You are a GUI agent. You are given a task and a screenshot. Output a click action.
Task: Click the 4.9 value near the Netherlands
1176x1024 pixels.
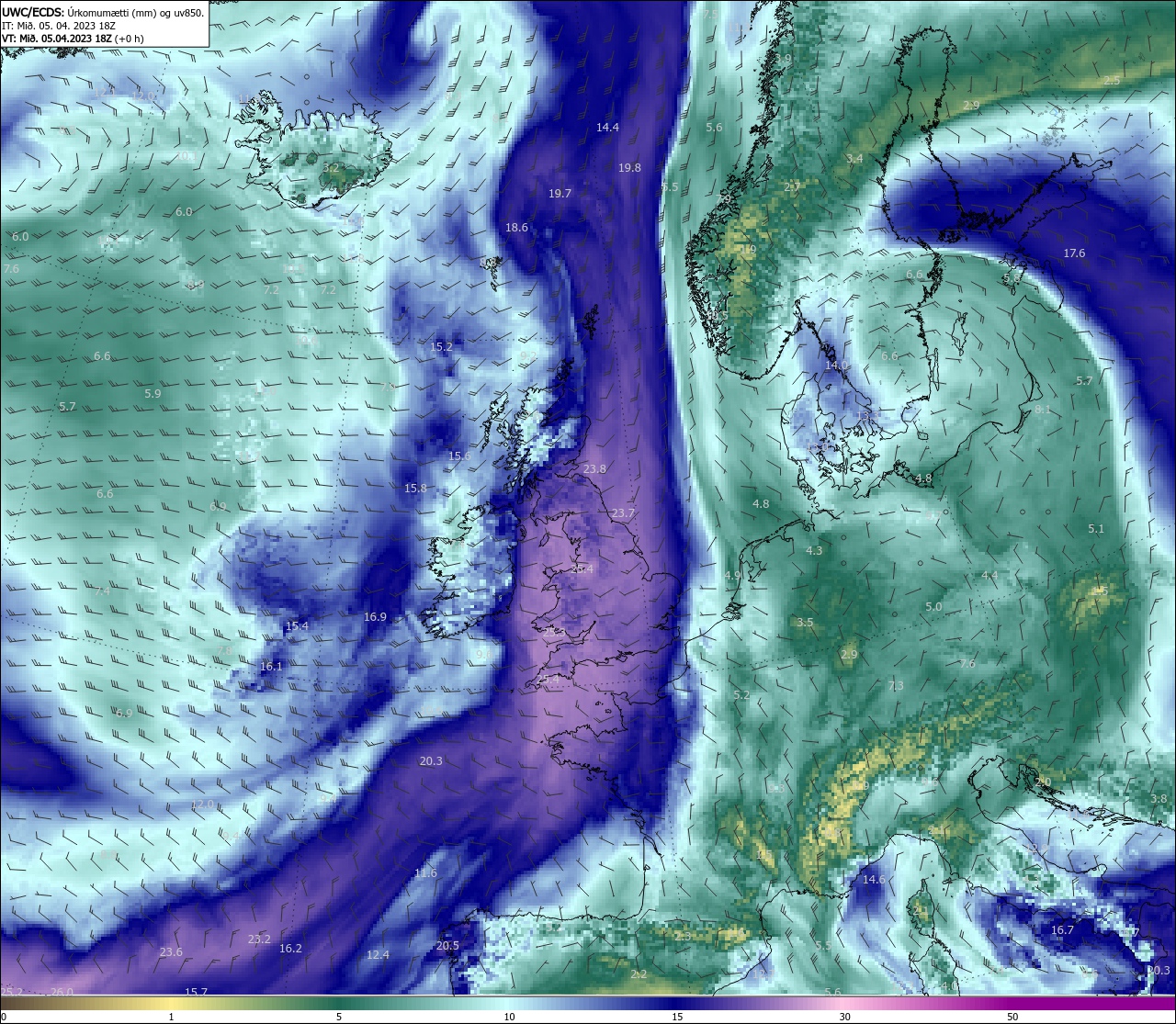point(732,576)
